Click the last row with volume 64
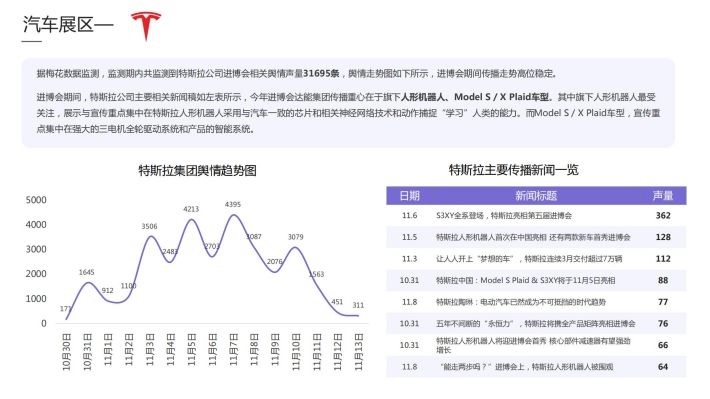 [x=536, y=367]
